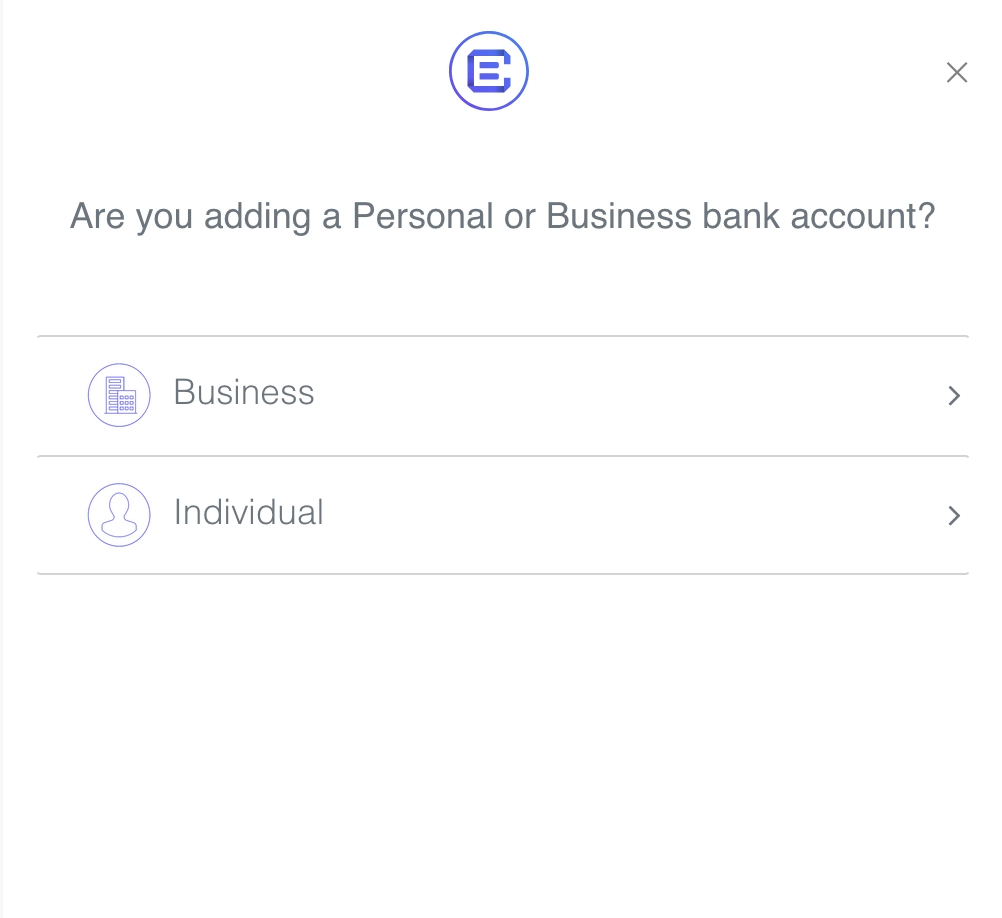Pick Business as the account type

tap(502, 396)
